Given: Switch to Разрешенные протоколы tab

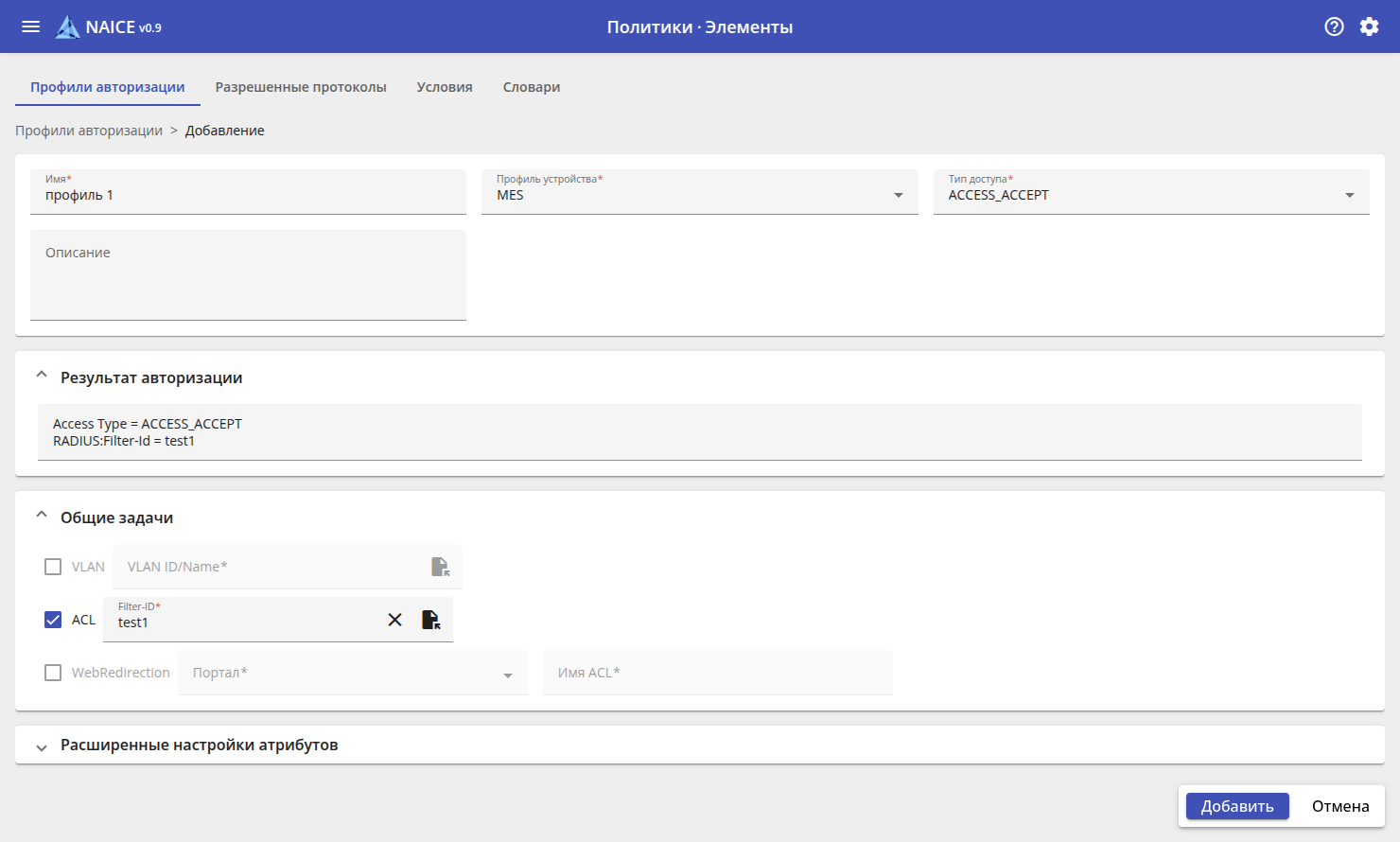Looking at the screenshot, I should point(301,87).
